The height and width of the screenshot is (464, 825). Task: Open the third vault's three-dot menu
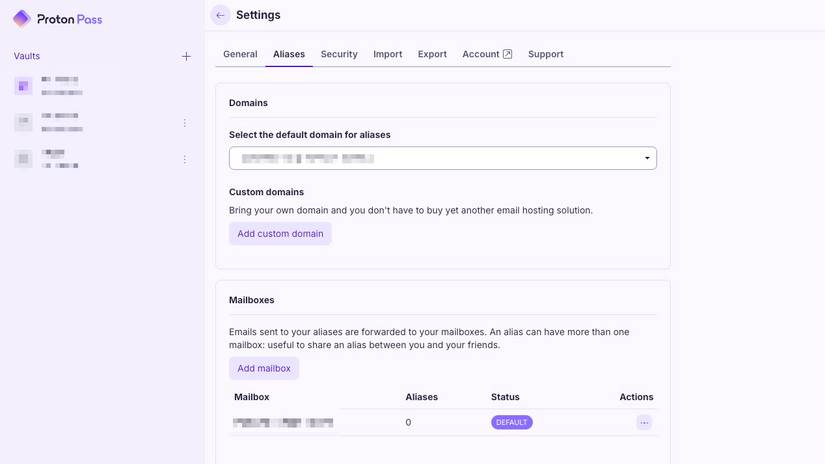click(184, 159)
